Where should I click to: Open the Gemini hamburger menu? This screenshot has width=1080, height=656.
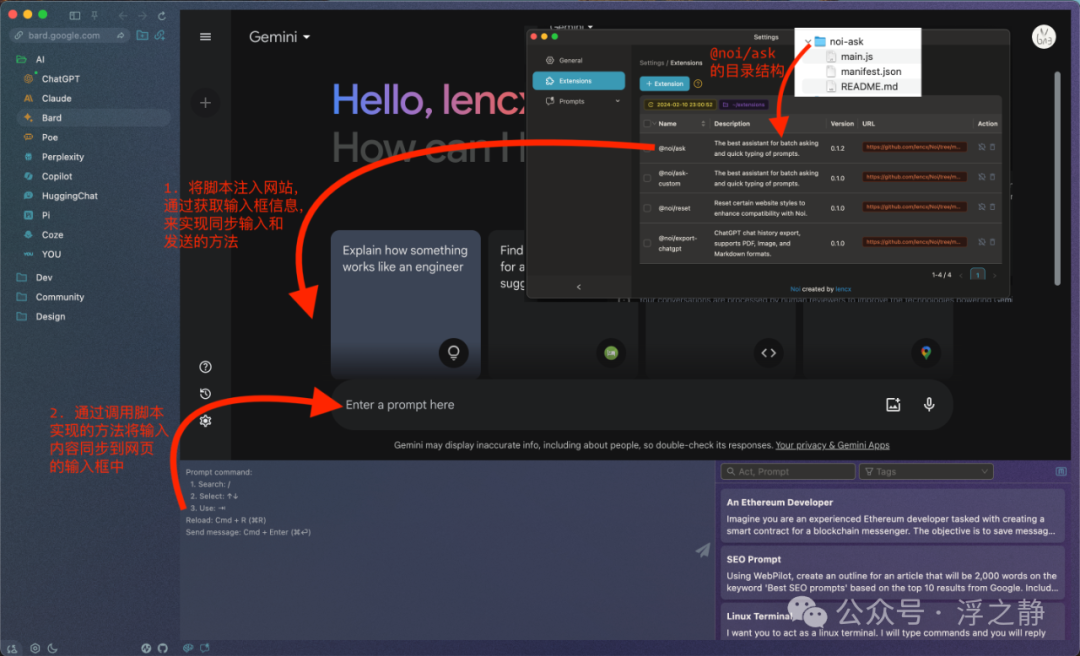205,37
